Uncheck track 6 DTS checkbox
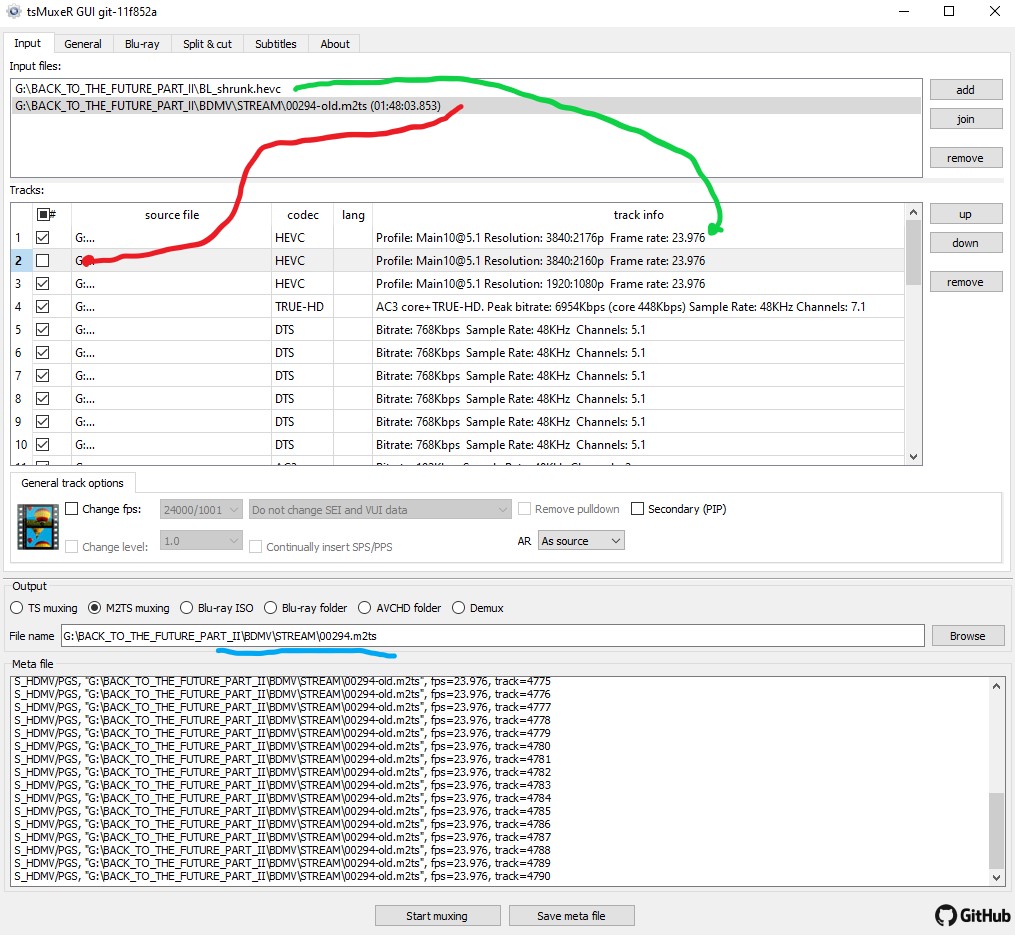The height and width of the screenshot is (935, 1015). pos(43,352)
